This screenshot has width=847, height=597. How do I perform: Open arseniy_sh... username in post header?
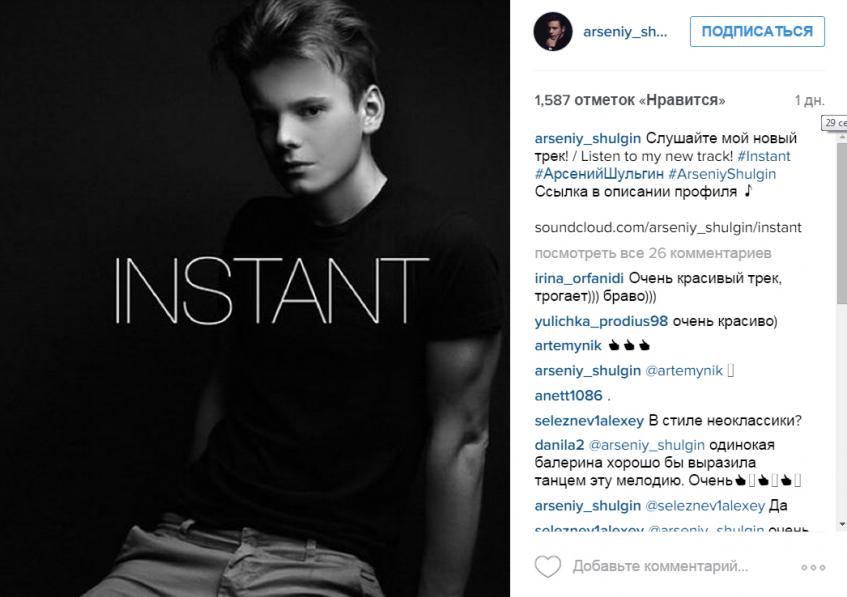click(625, 32)
